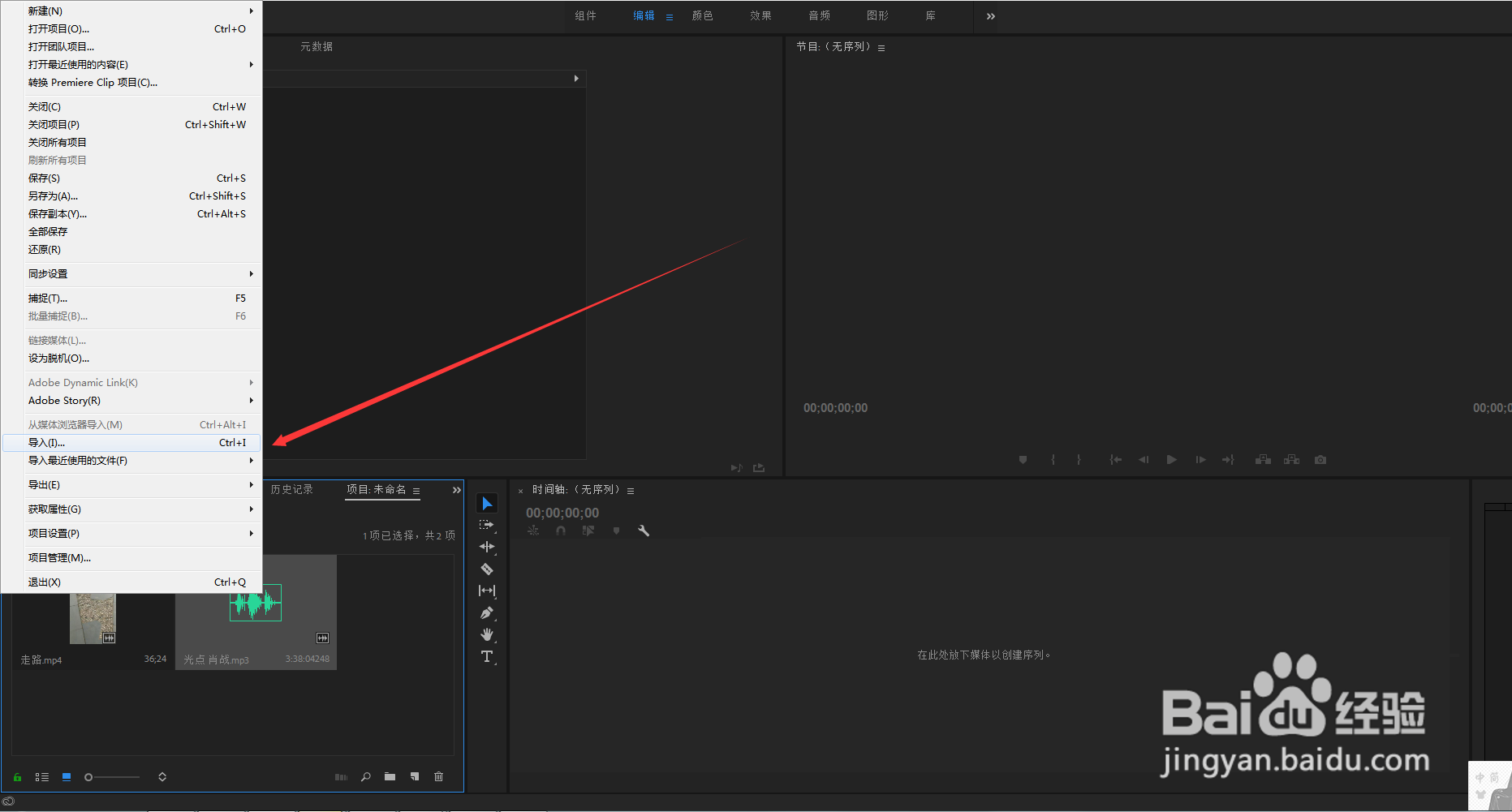Click the Find magnifier in project panel

point(366,777)
